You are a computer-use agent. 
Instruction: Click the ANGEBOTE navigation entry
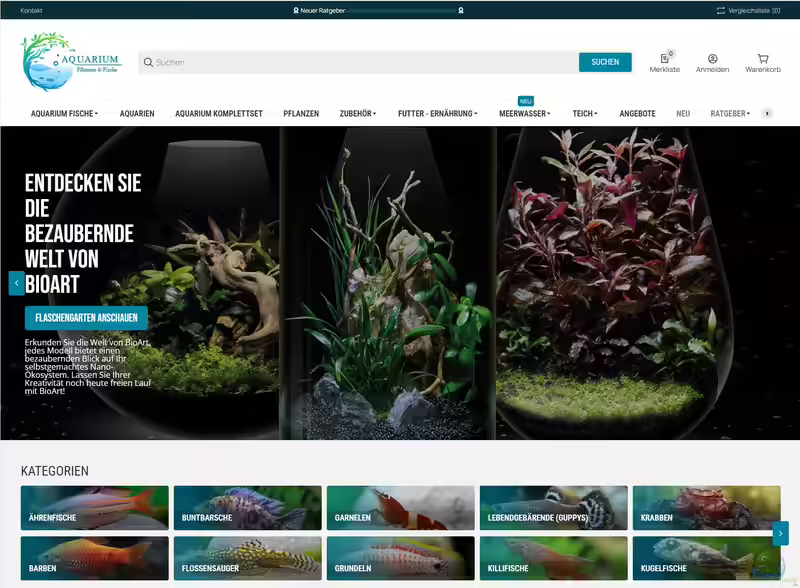[x=639, y=113]
